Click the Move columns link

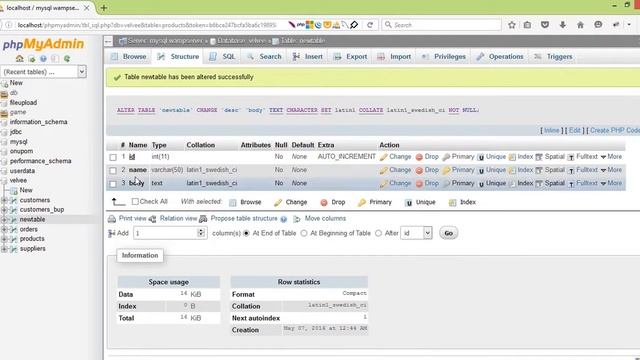(325, 218)
